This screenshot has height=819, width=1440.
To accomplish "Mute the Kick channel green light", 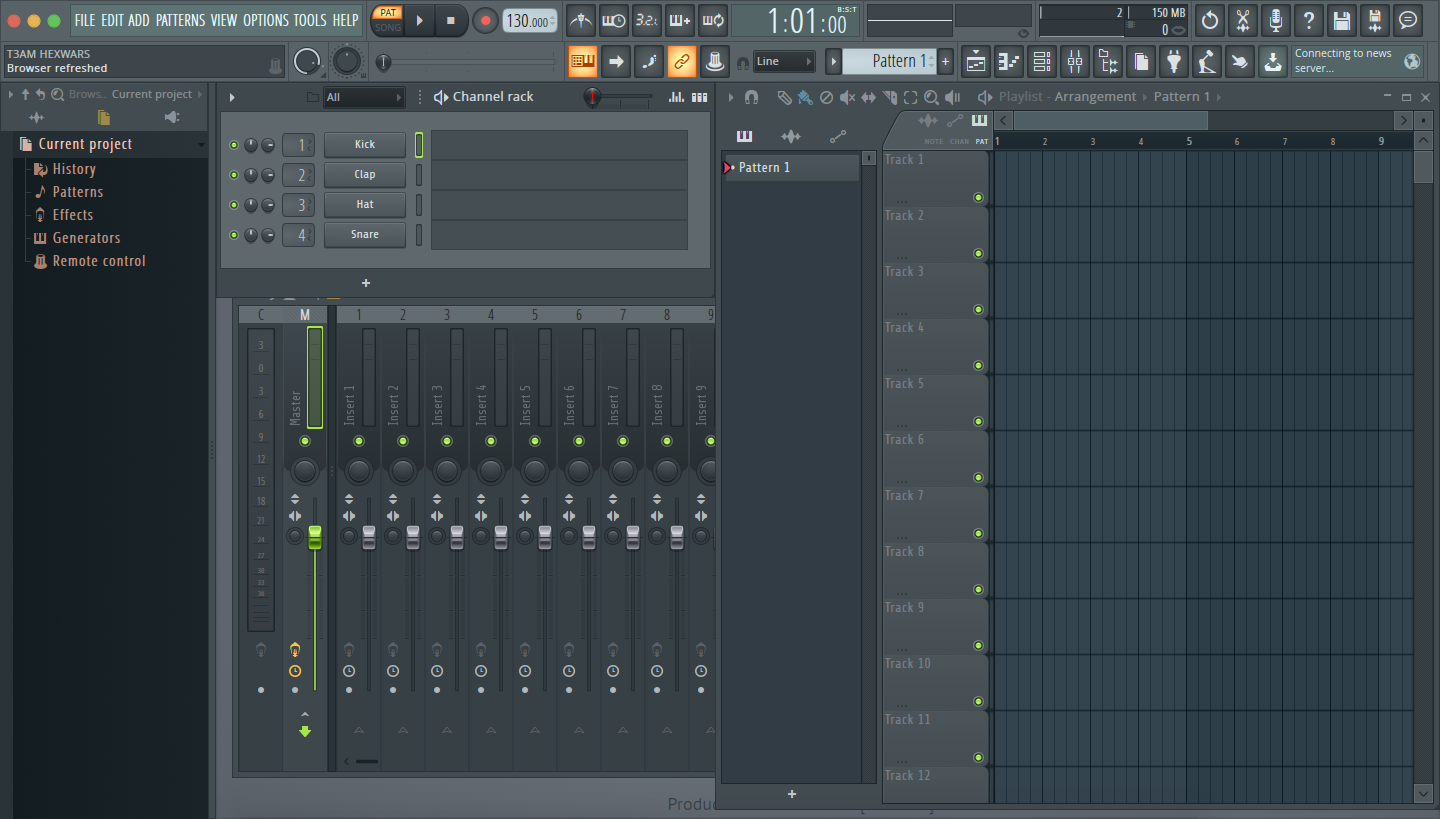I will [234, 145].
